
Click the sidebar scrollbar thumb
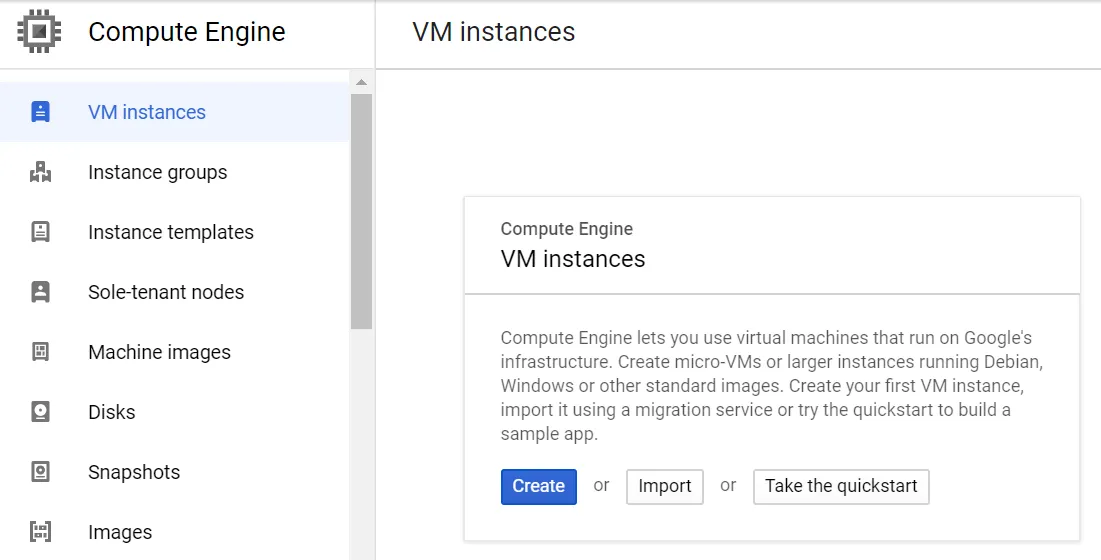click(362, 211)
